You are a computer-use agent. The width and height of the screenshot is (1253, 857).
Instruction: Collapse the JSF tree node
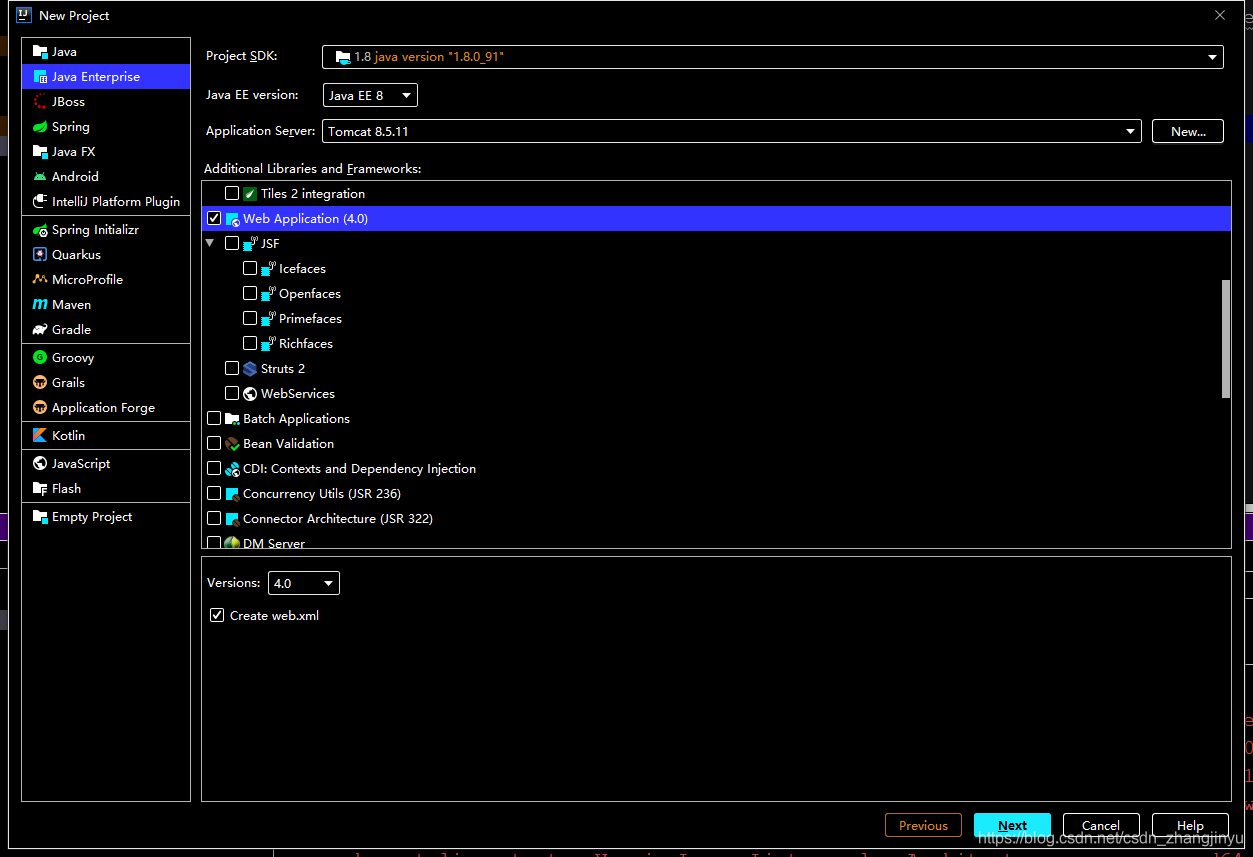(x=210, y=243)
